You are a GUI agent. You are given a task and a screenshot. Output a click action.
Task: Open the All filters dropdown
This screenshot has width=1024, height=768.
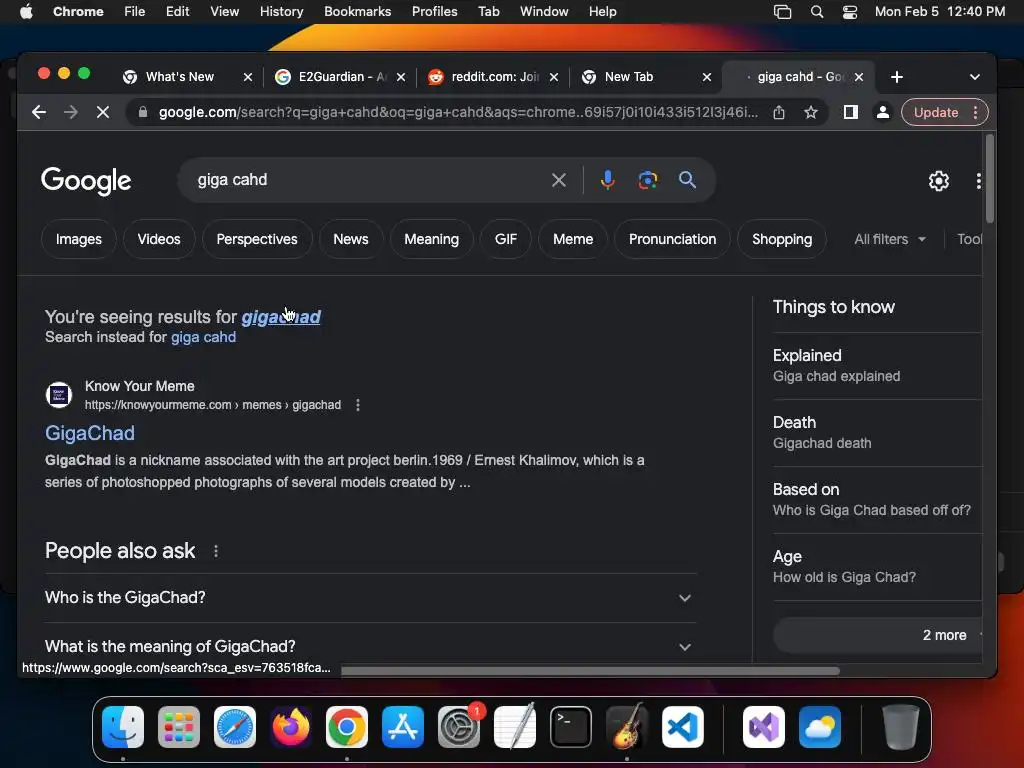pos(889,240)
